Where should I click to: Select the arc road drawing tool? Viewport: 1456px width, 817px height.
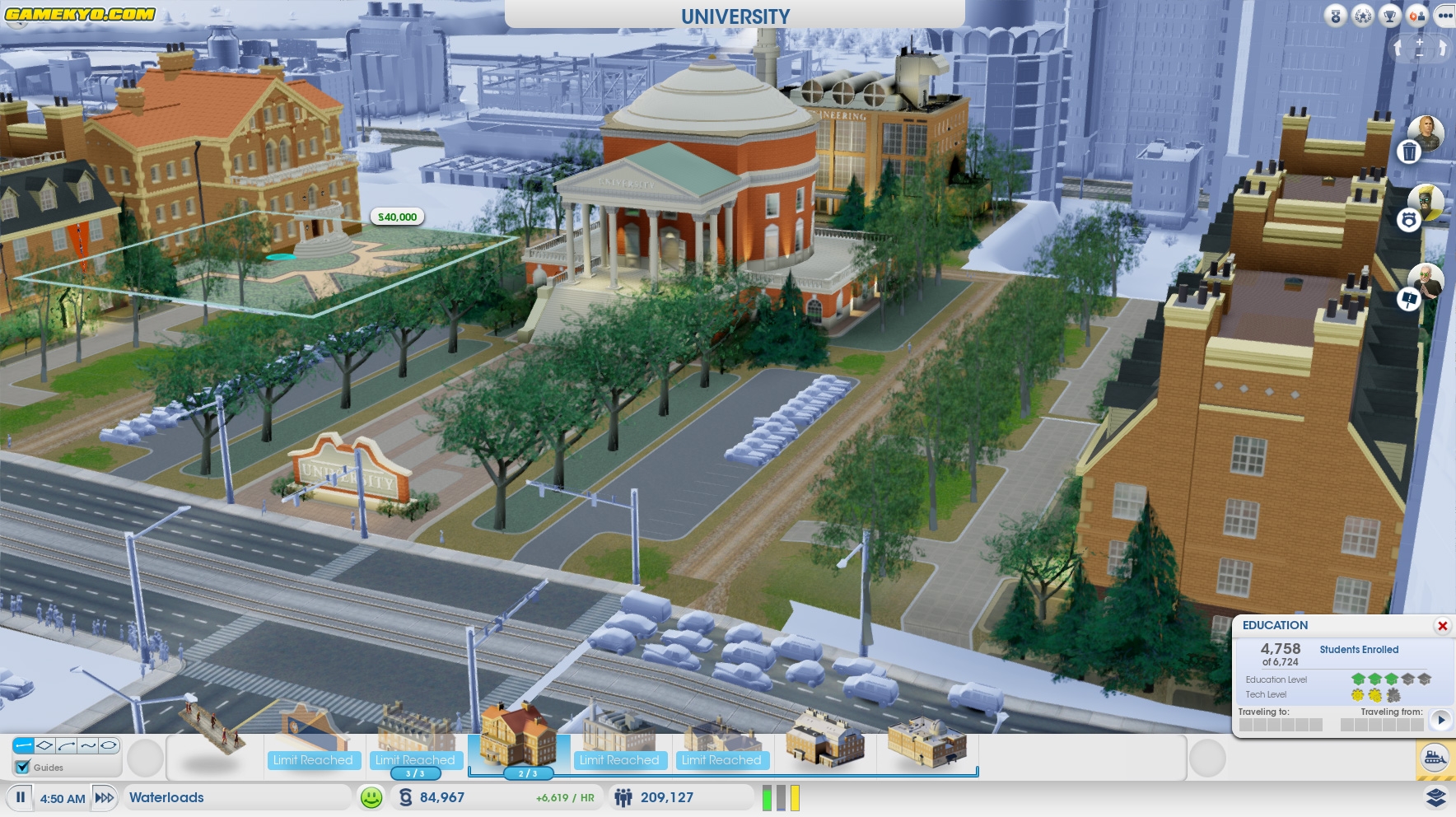66,745
